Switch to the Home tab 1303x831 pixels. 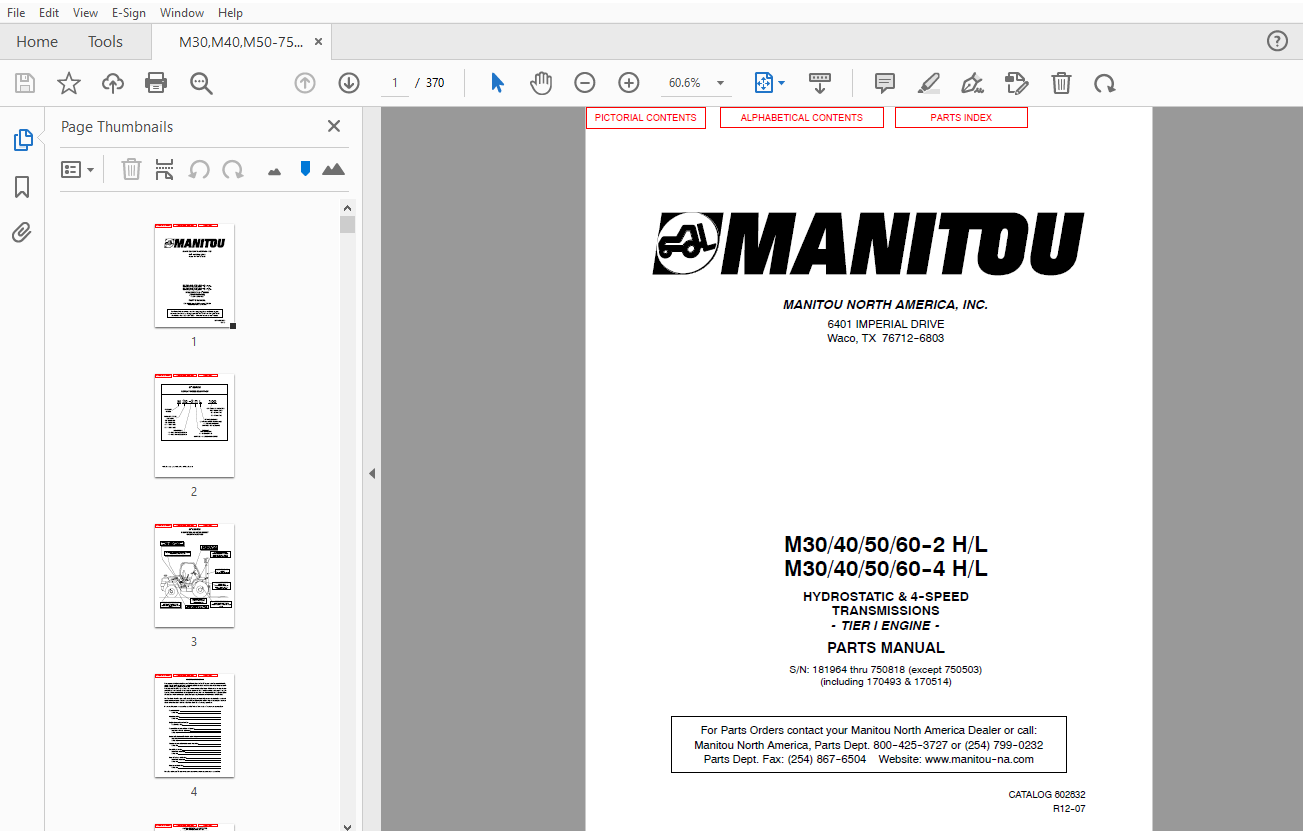pyautogui.click(x=37, y=42)
